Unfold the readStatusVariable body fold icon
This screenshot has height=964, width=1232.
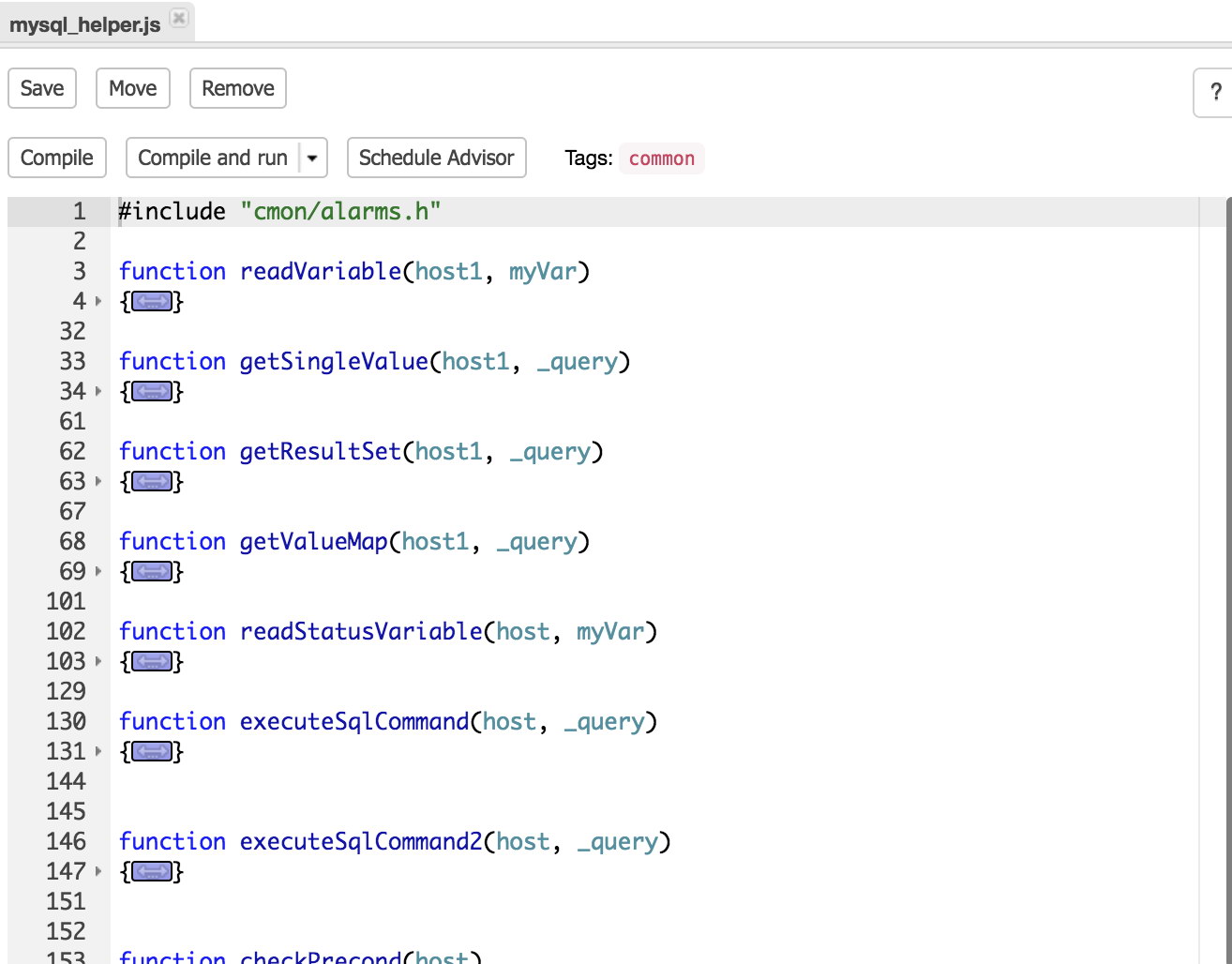pos(152,662)
